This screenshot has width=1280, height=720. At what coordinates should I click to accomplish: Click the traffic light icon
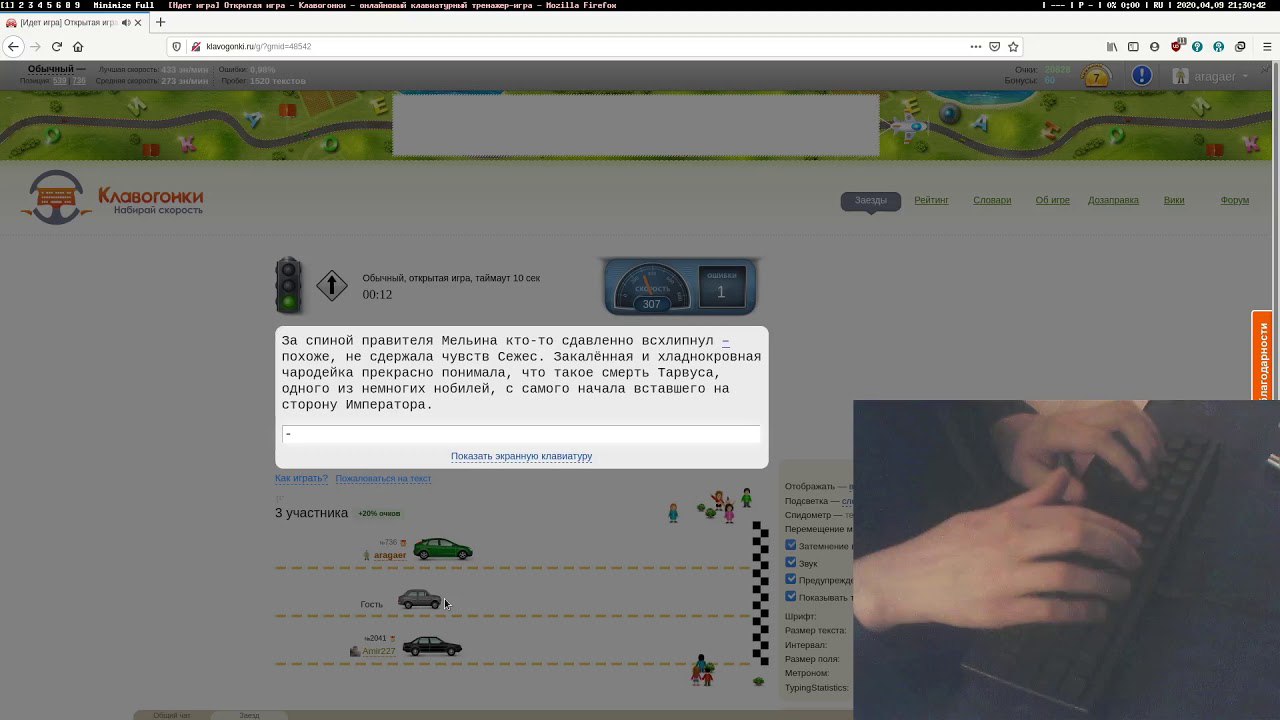(x=289, y=285)
